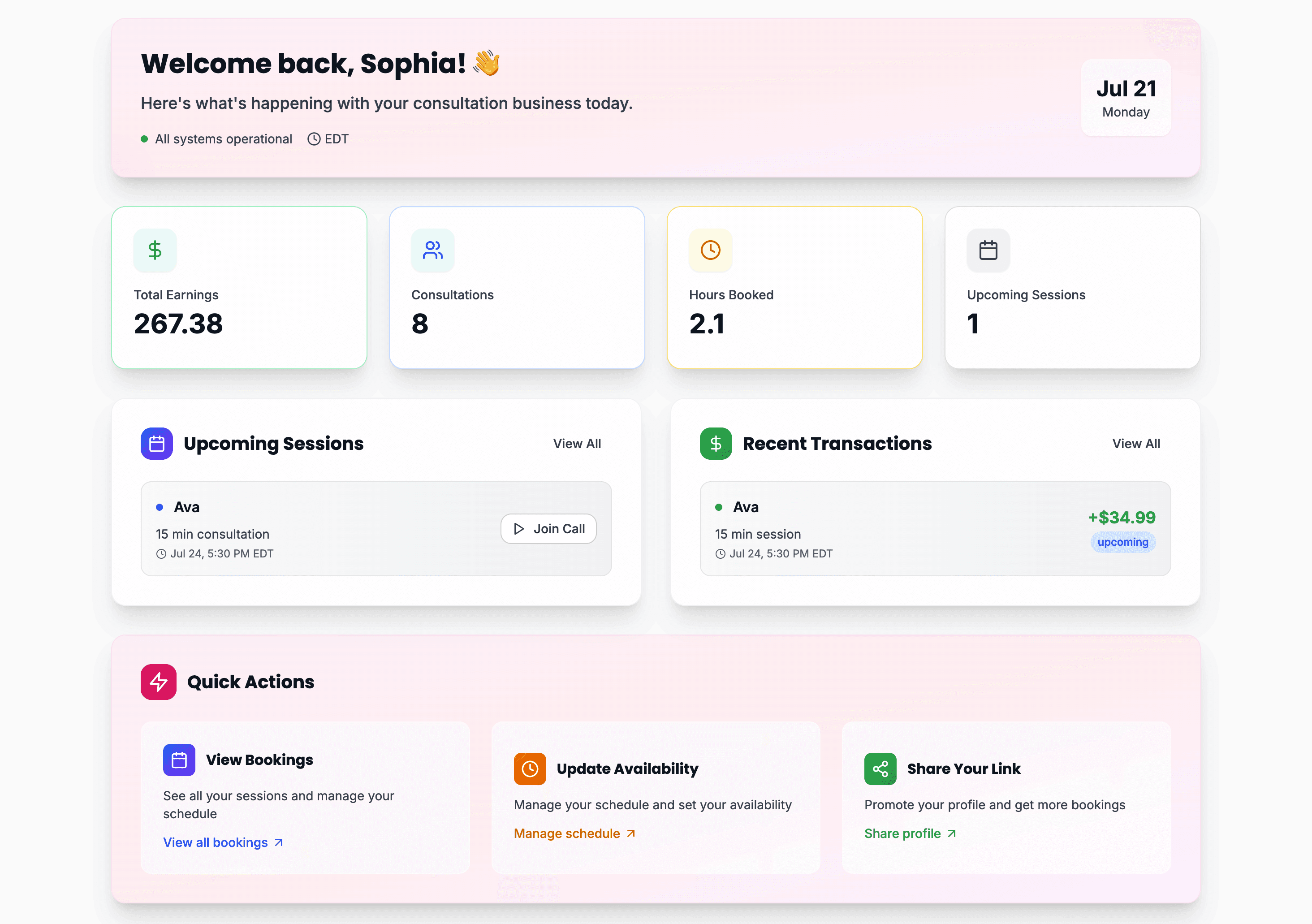Click the blue calendar icon on View Bookings

179,760
